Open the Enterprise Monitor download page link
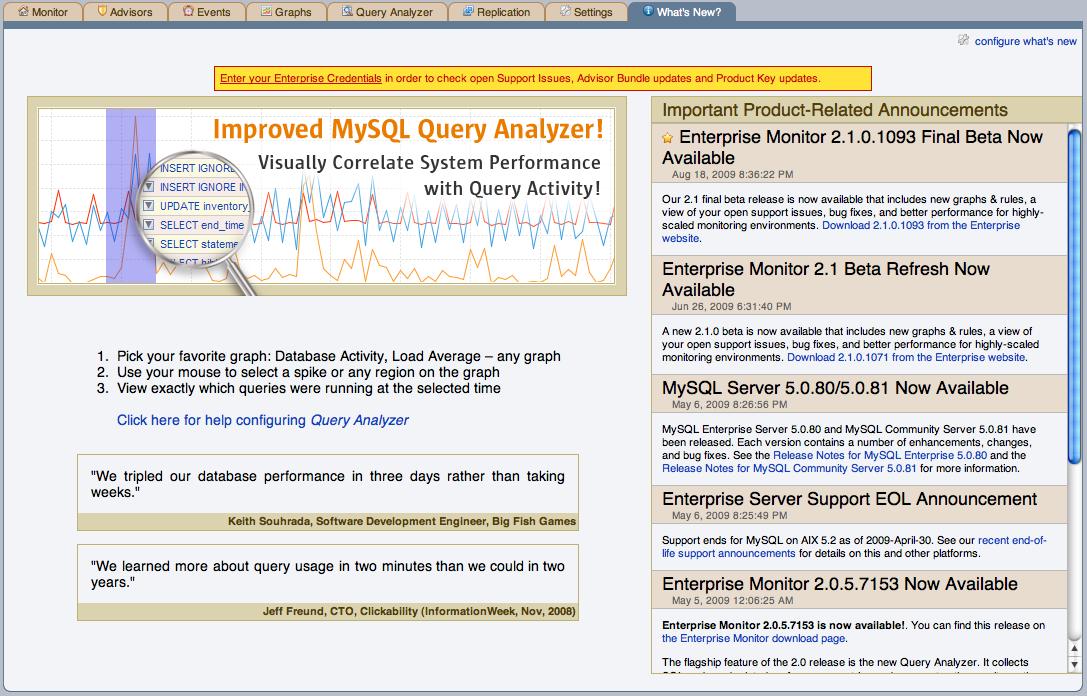Image resolution: width=1087 pixels, height=696 pixels. (x=754, y=638)
